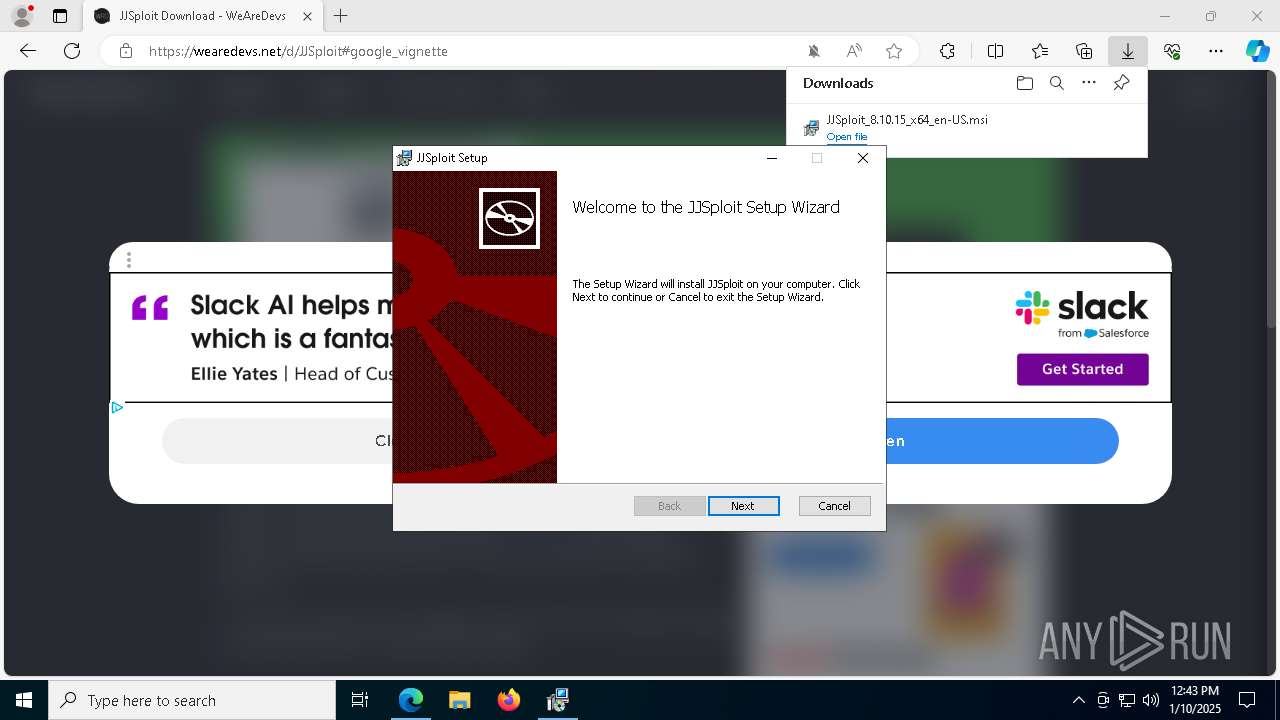This screenshot has width=1280, height=720.
Task: Open Microsoft Edge from taskbar
Action: pyautogui.click(x=411, y=700)
